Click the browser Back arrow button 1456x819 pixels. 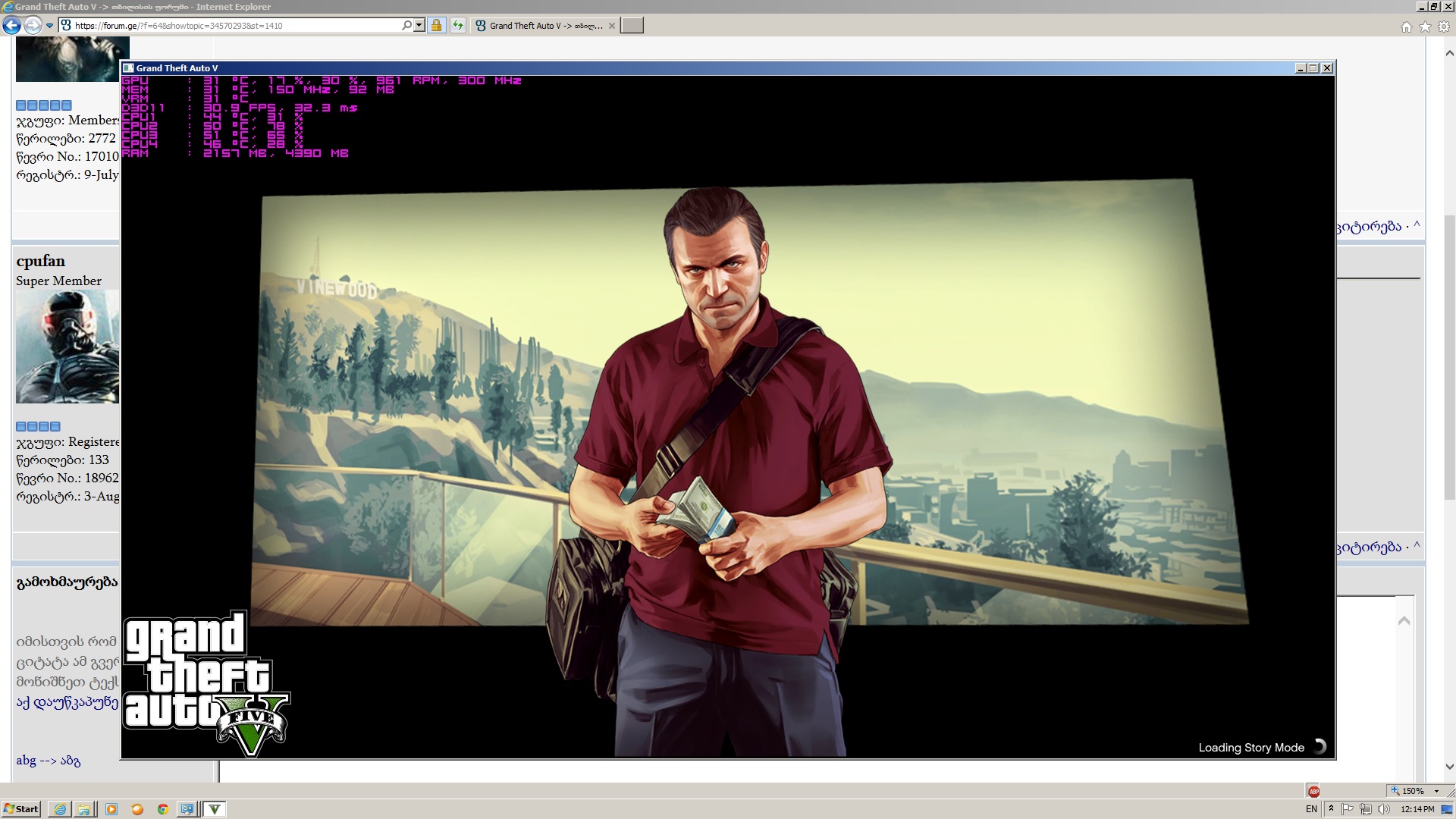point(11,26)
